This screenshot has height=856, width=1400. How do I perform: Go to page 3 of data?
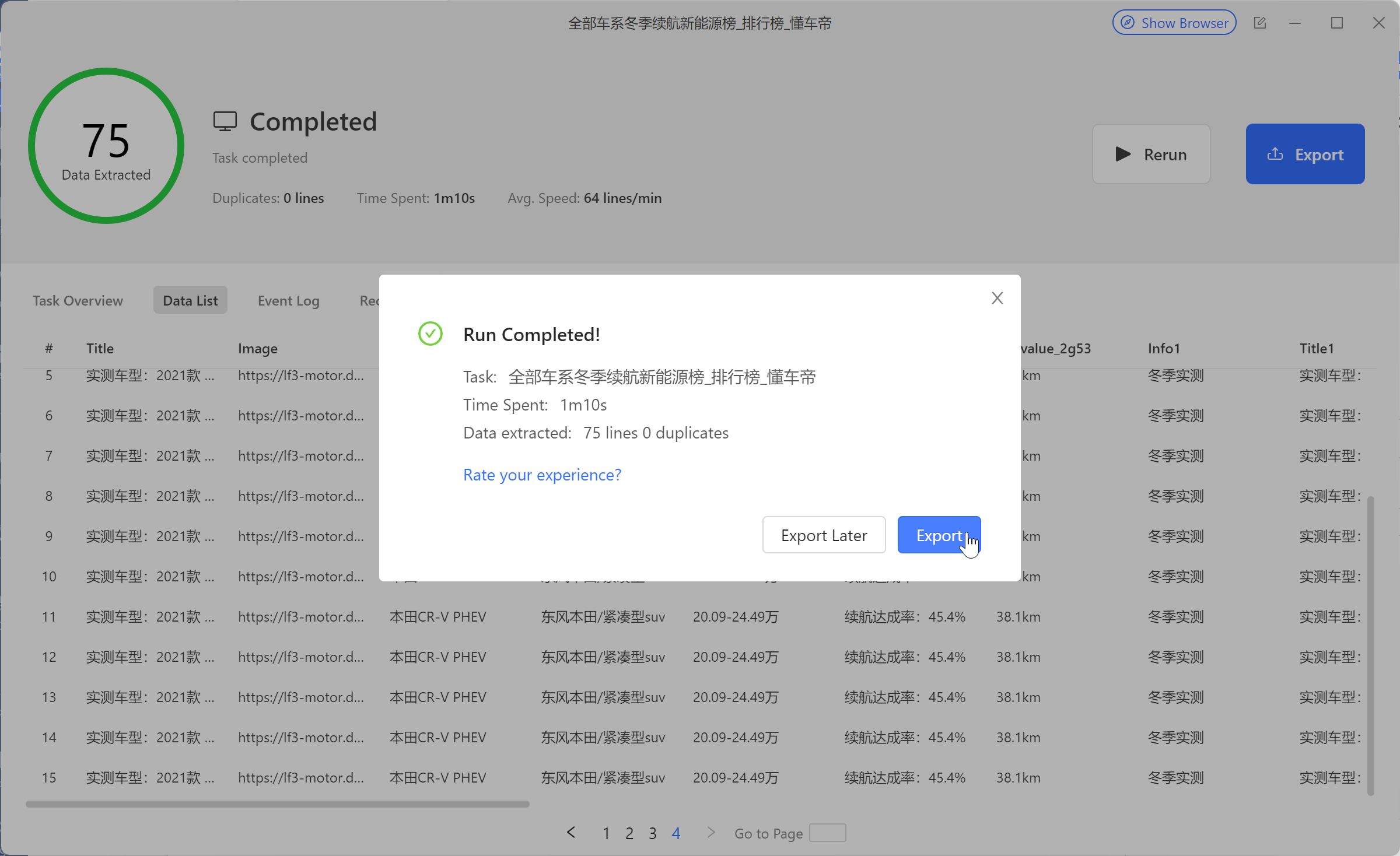(652, 833)
